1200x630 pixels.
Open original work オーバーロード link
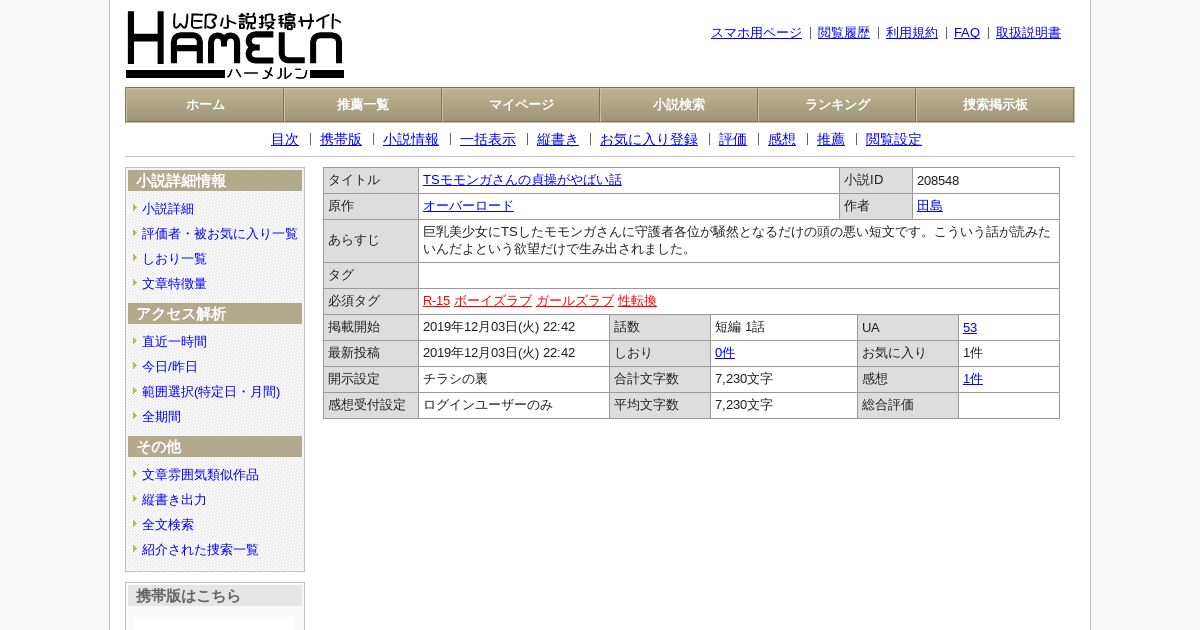tap(468, 206)
